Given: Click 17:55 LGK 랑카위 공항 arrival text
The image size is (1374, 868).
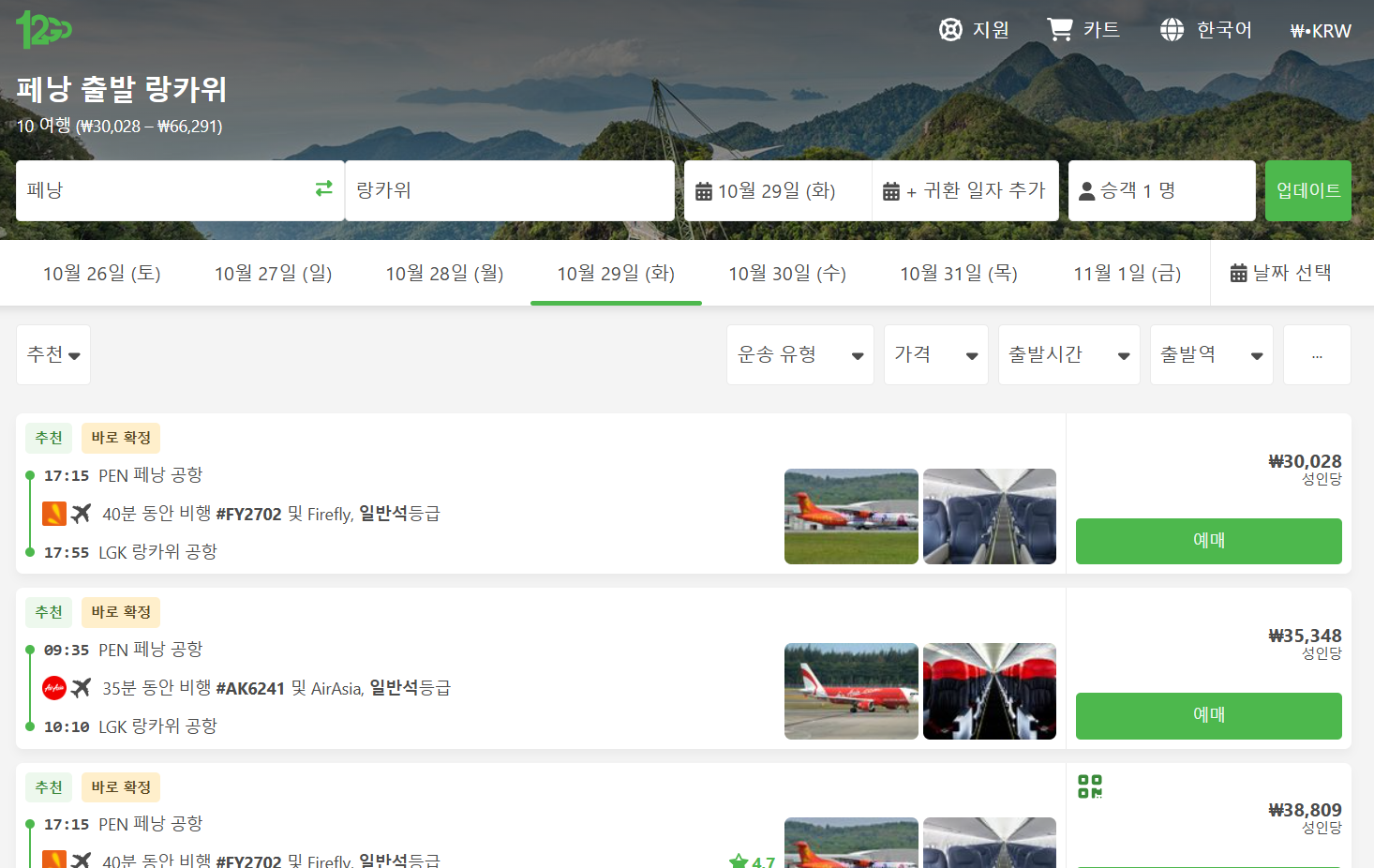Looking at the screenshot, I should click(130, 552).
